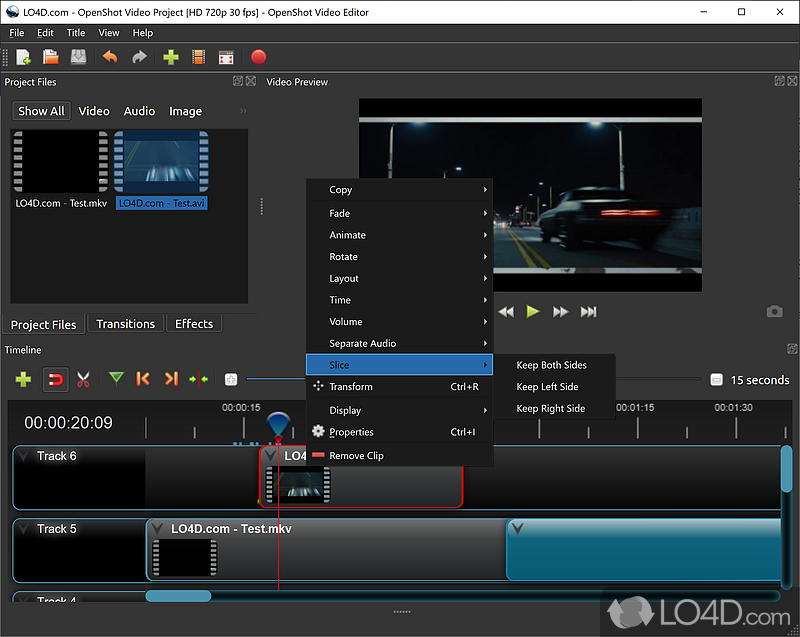Add a marker using the green marker icon
This screenshot has height=637, width=800.
pyautogui.click(x=115, y=379)
